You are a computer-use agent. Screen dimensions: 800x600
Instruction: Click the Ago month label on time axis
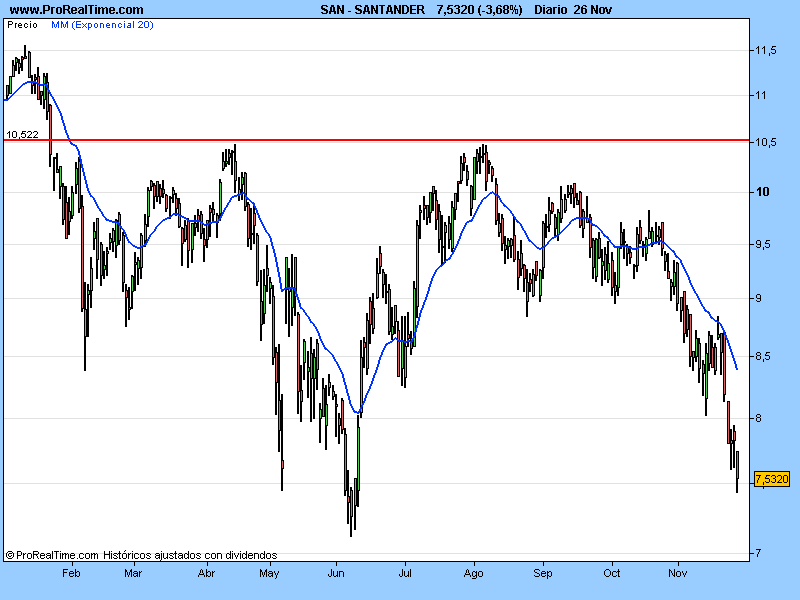[473, 573]
